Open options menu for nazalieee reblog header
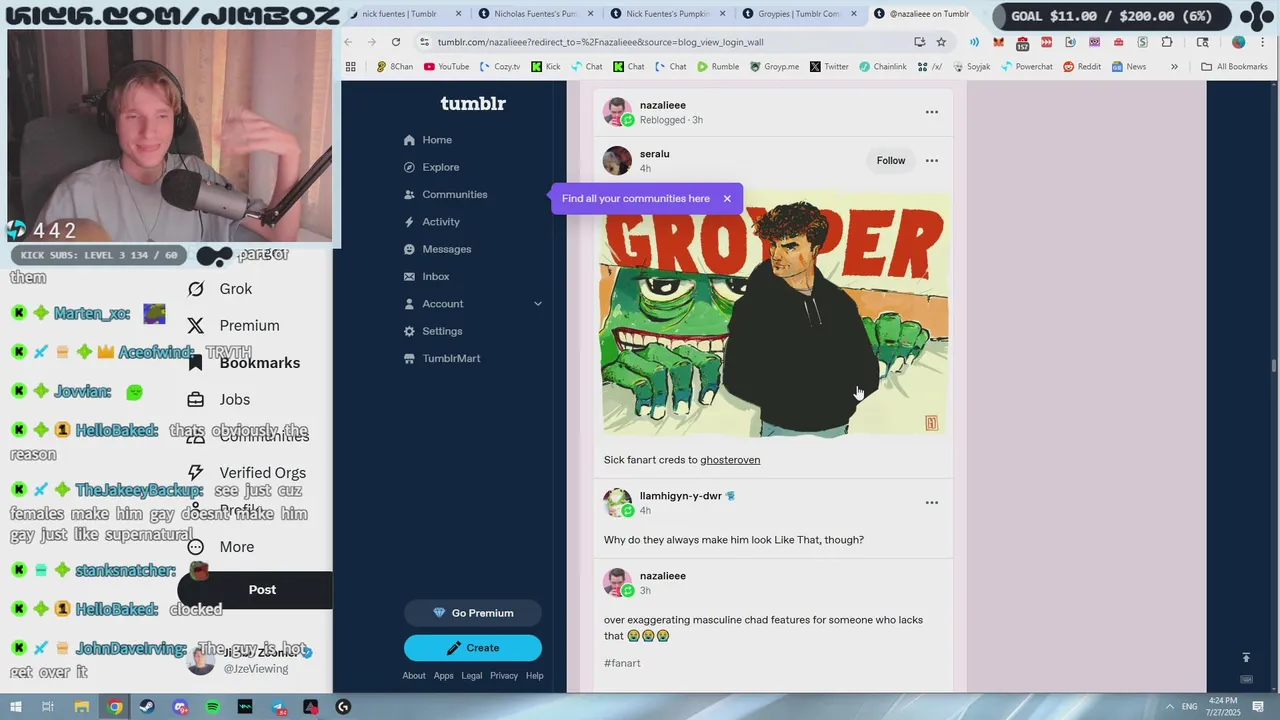 click(932, 112)
